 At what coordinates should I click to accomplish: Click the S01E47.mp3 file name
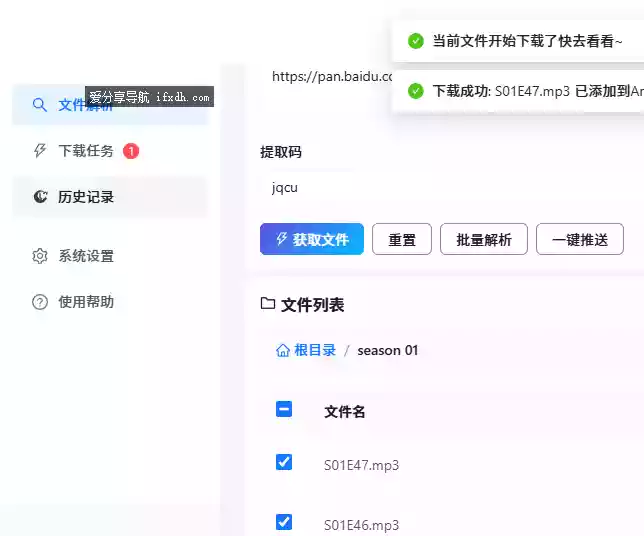coord(361,465)
